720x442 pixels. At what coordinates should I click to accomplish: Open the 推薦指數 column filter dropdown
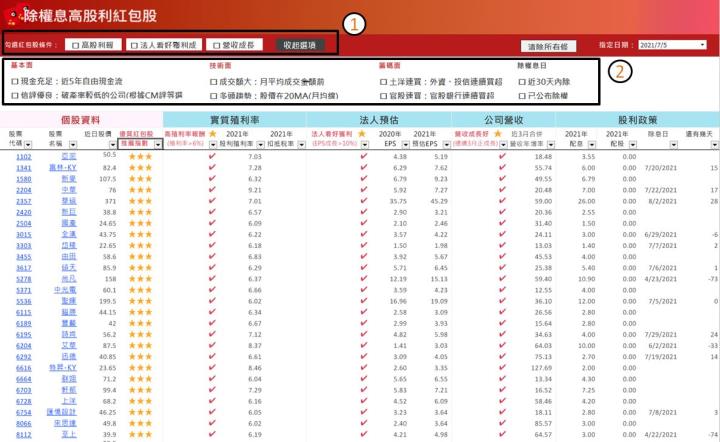(x=158, y=145)
